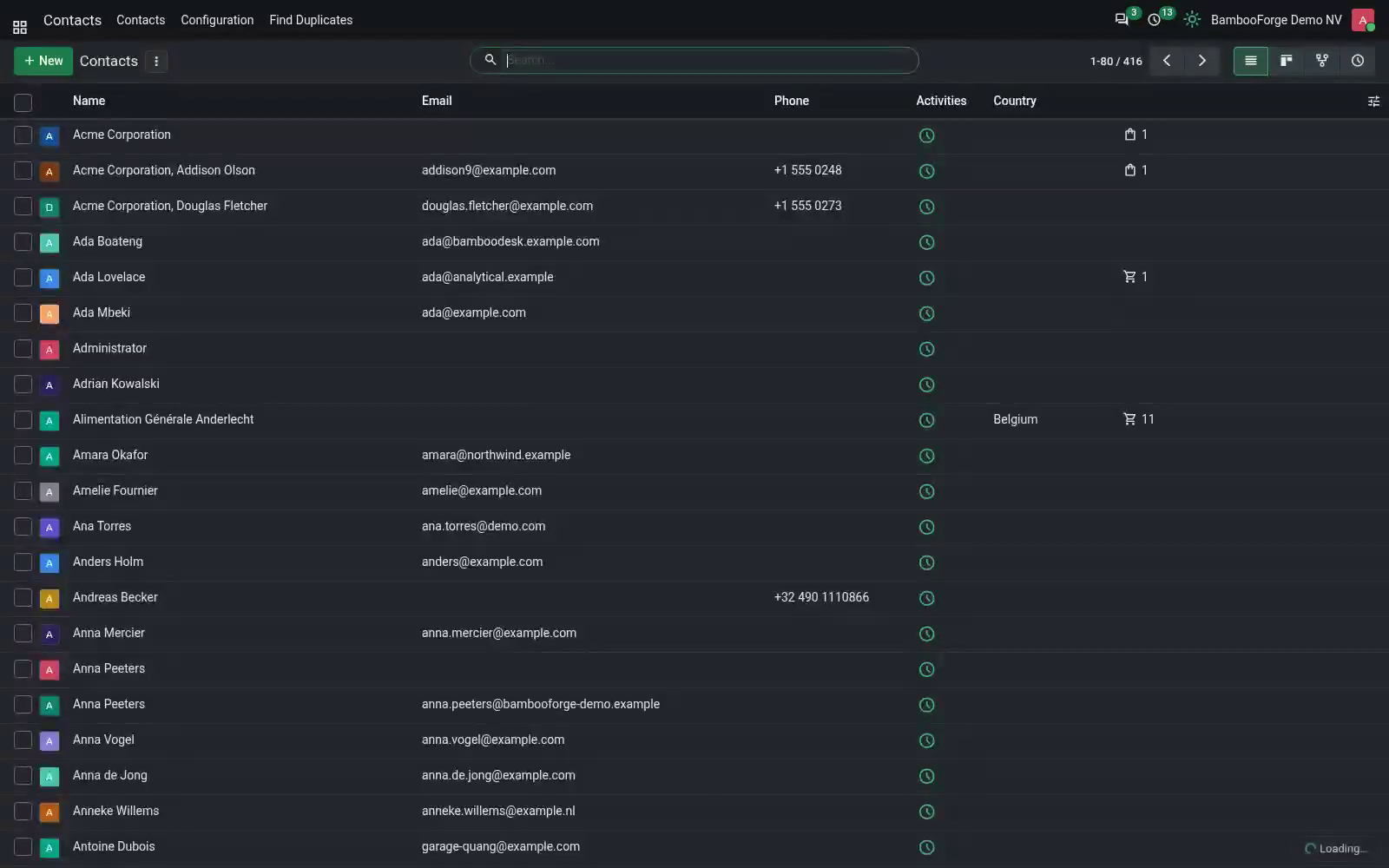Switch to kanban view

point(1287,61)
